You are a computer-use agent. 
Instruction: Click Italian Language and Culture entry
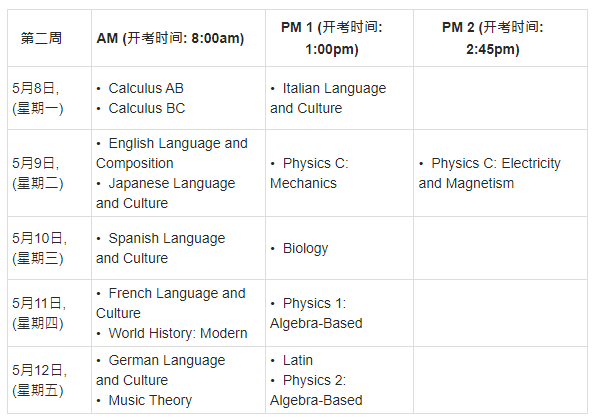tap(328, 98)
